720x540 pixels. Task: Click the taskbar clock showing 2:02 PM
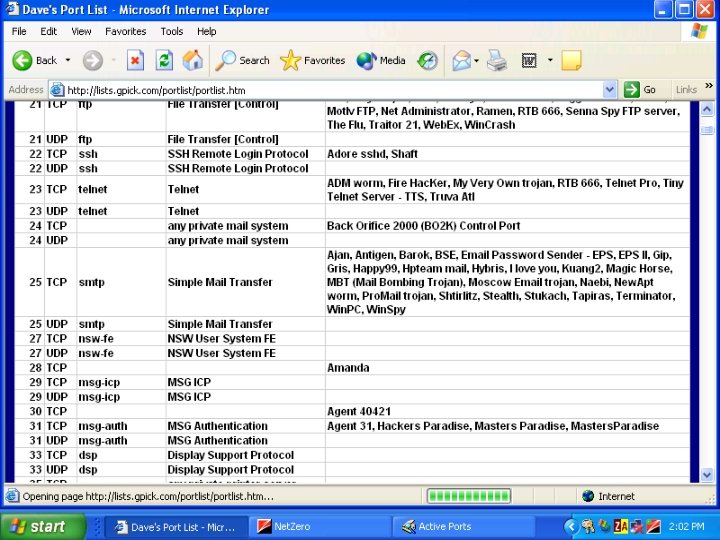pos(686,527)
